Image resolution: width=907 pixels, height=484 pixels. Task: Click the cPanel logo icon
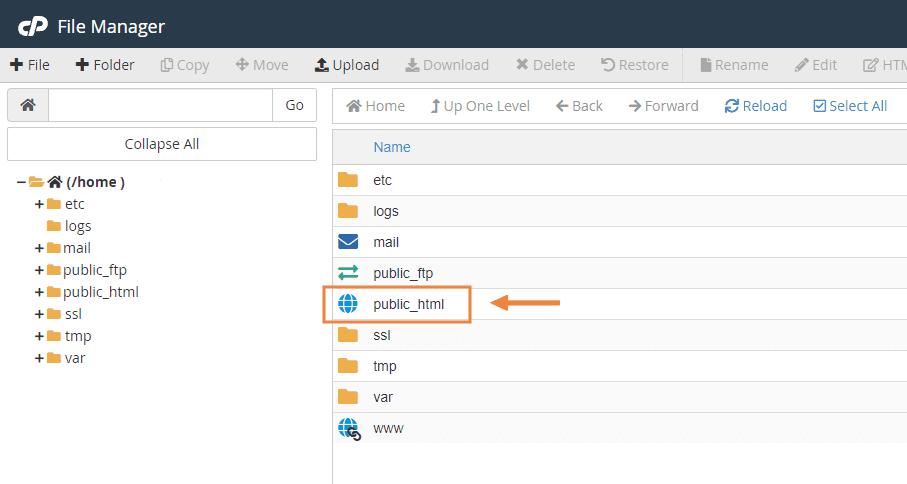[x=32, y=26]
